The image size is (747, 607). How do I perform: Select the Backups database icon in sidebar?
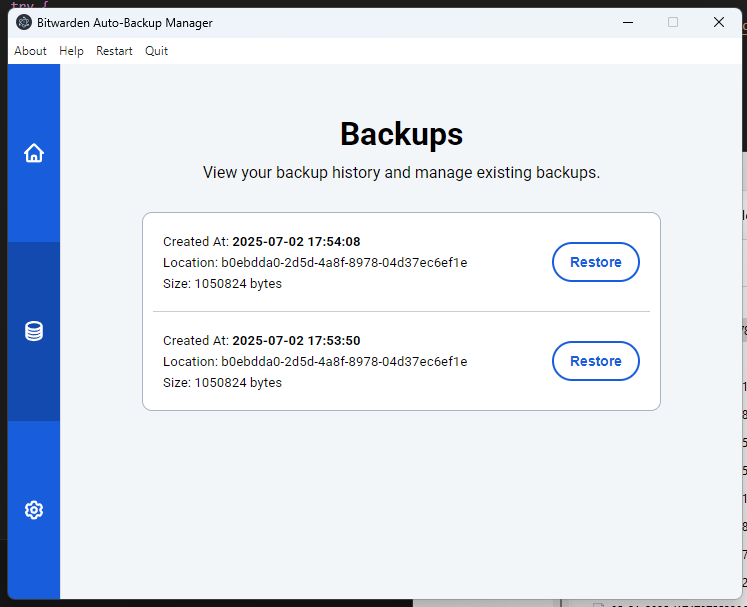click(34, 331)
